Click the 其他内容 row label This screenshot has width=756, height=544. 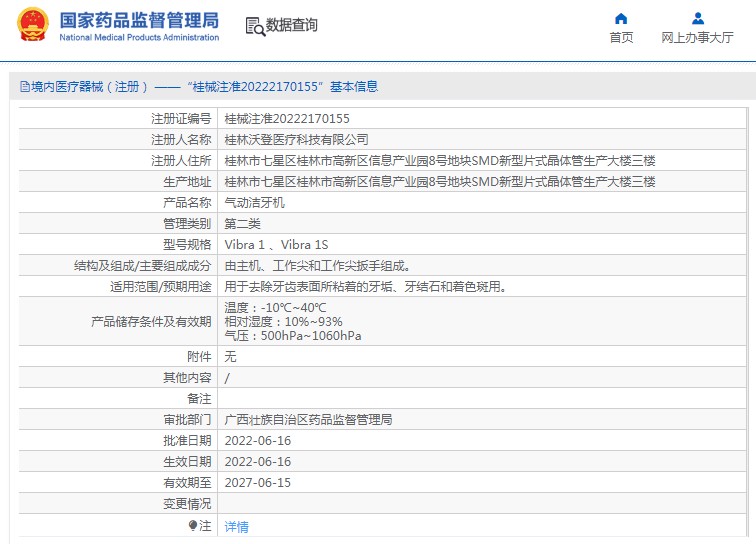(x=187, y=378)
